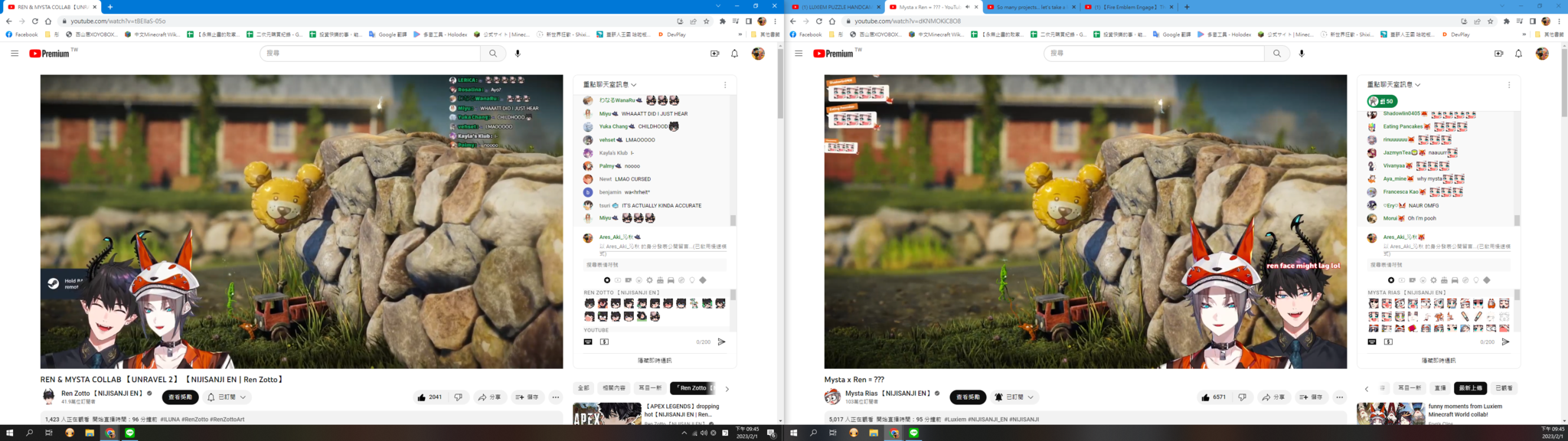
Task: Open the Holodex bookmark in the left browser
Action: coord(440,34)
